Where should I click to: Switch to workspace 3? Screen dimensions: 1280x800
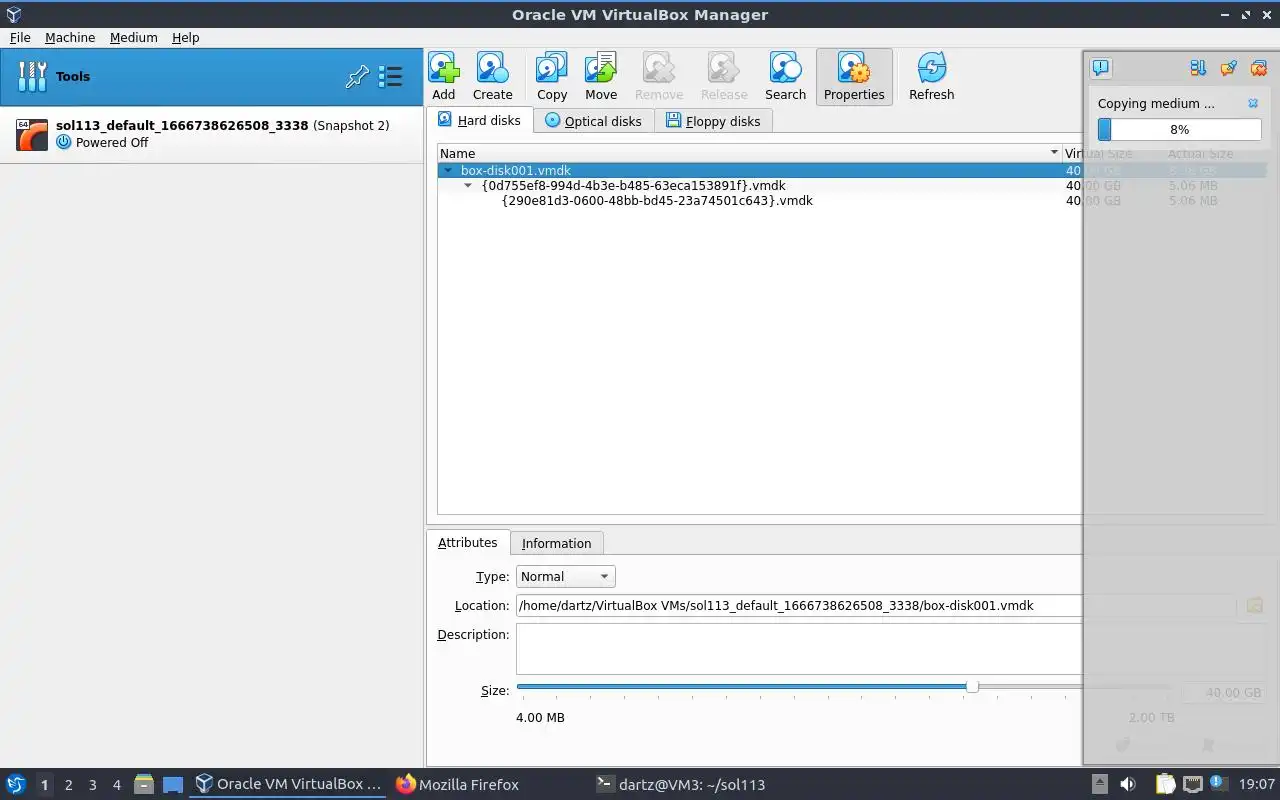[x=92, y=785]
